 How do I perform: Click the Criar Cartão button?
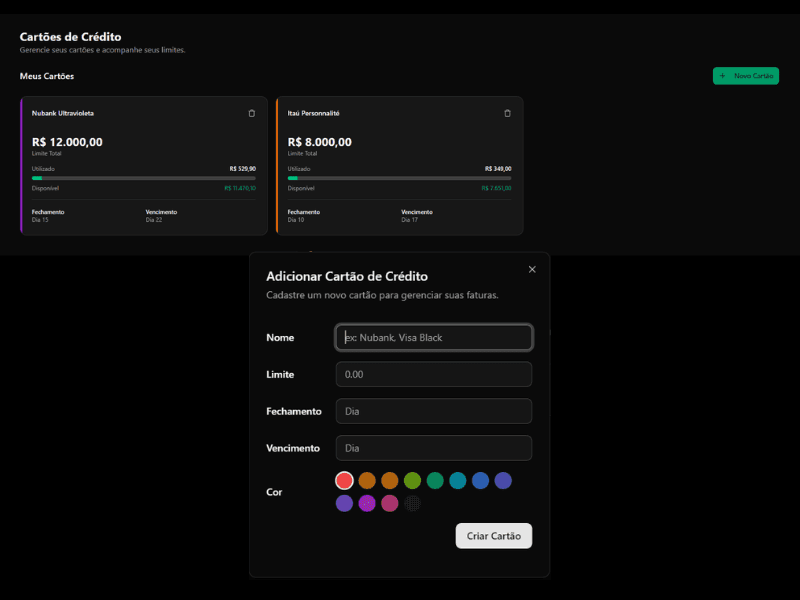coord(494,536)
